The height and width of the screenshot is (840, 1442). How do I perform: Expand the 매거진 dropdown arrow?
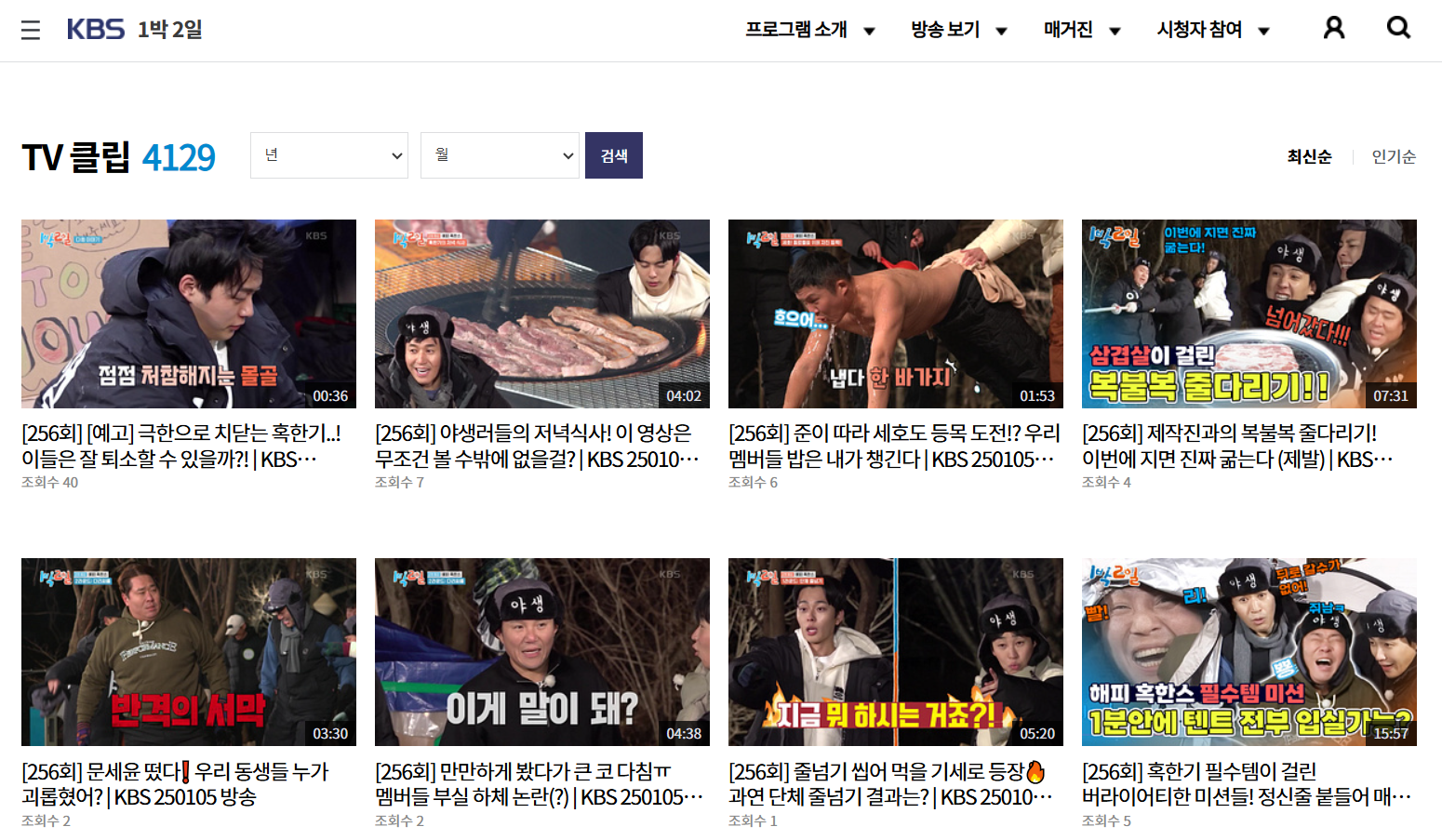pos(1115,30)
